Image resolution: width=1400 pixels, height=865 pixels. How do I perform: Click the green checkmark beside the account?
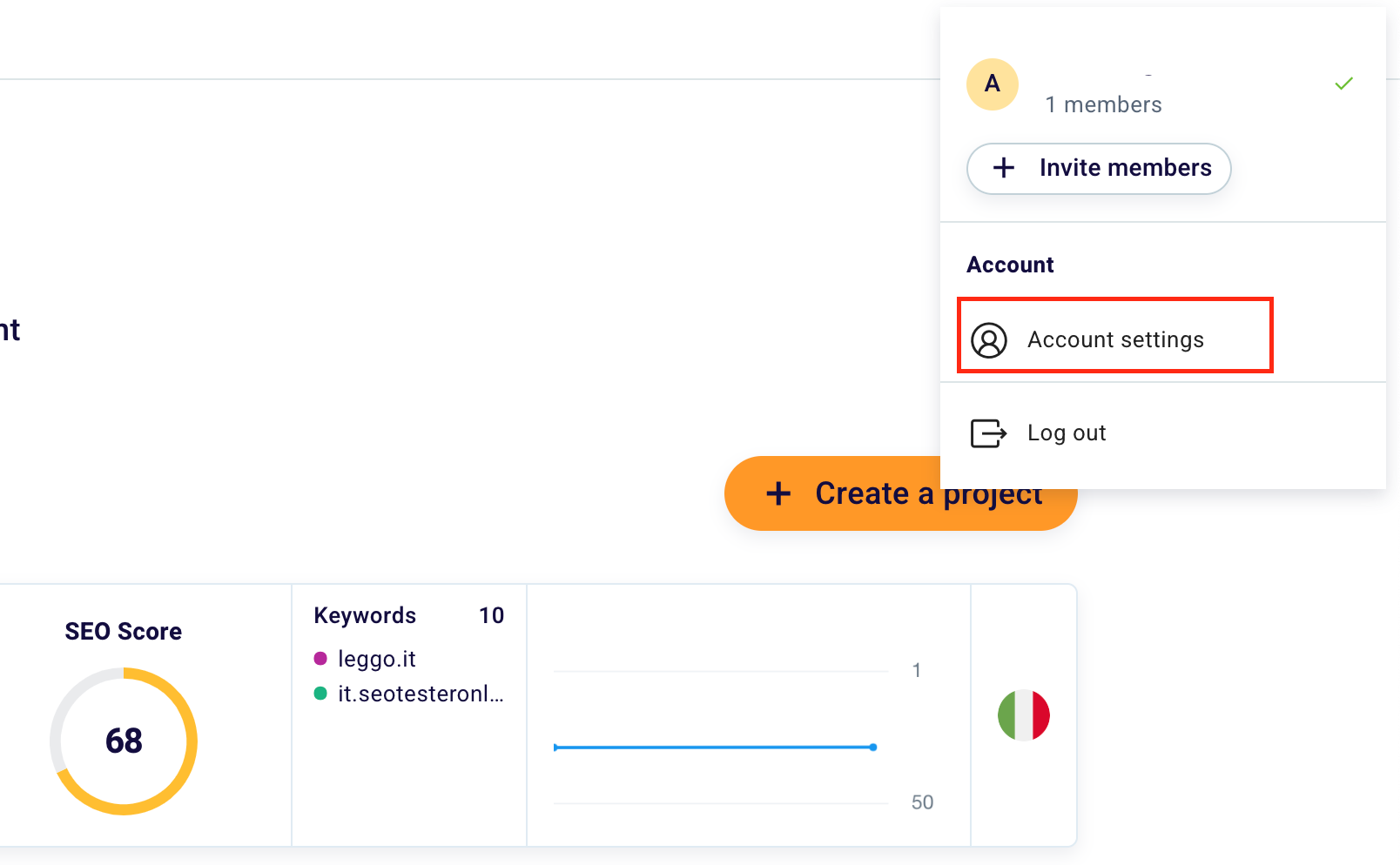1343,83
